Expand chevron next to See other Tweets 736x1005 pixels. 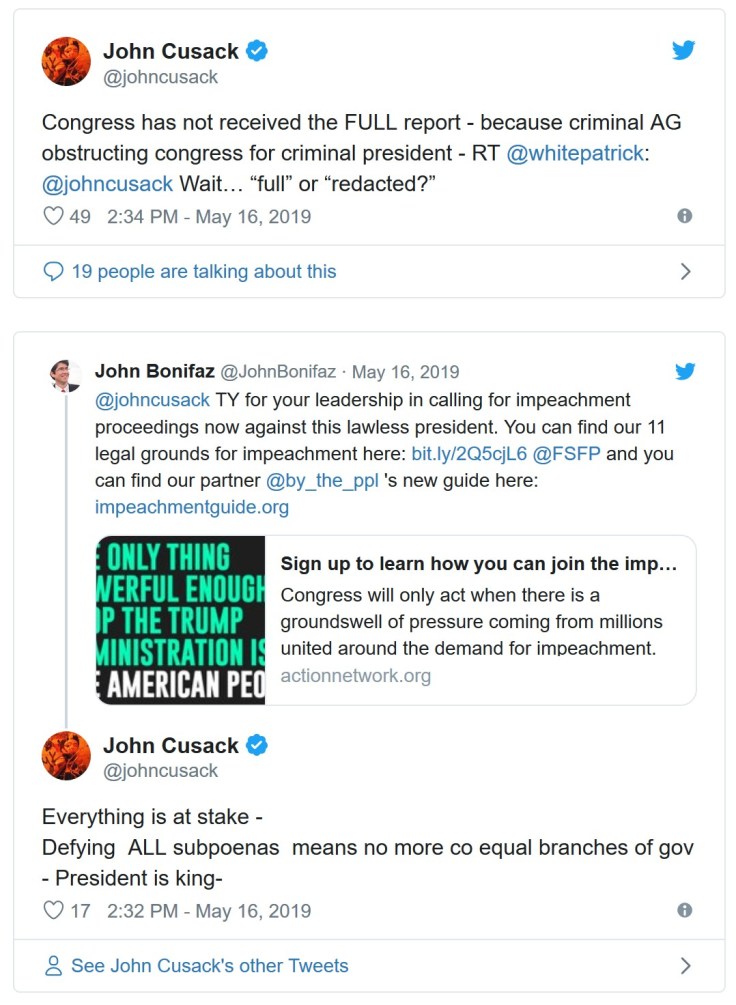pos(685,966)
